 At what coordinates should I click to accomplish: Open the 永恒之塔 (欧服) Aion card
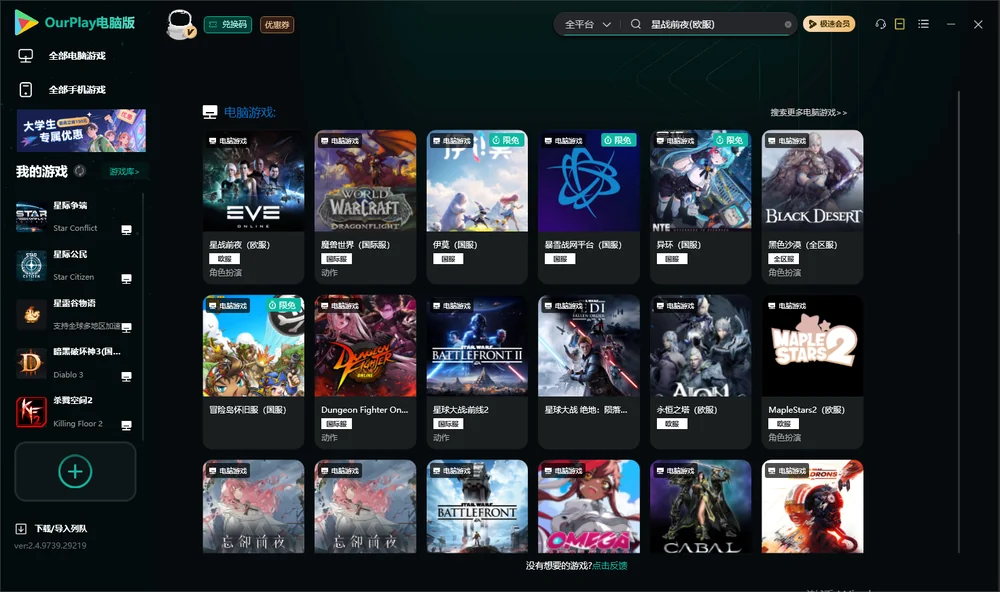(700, 372)
